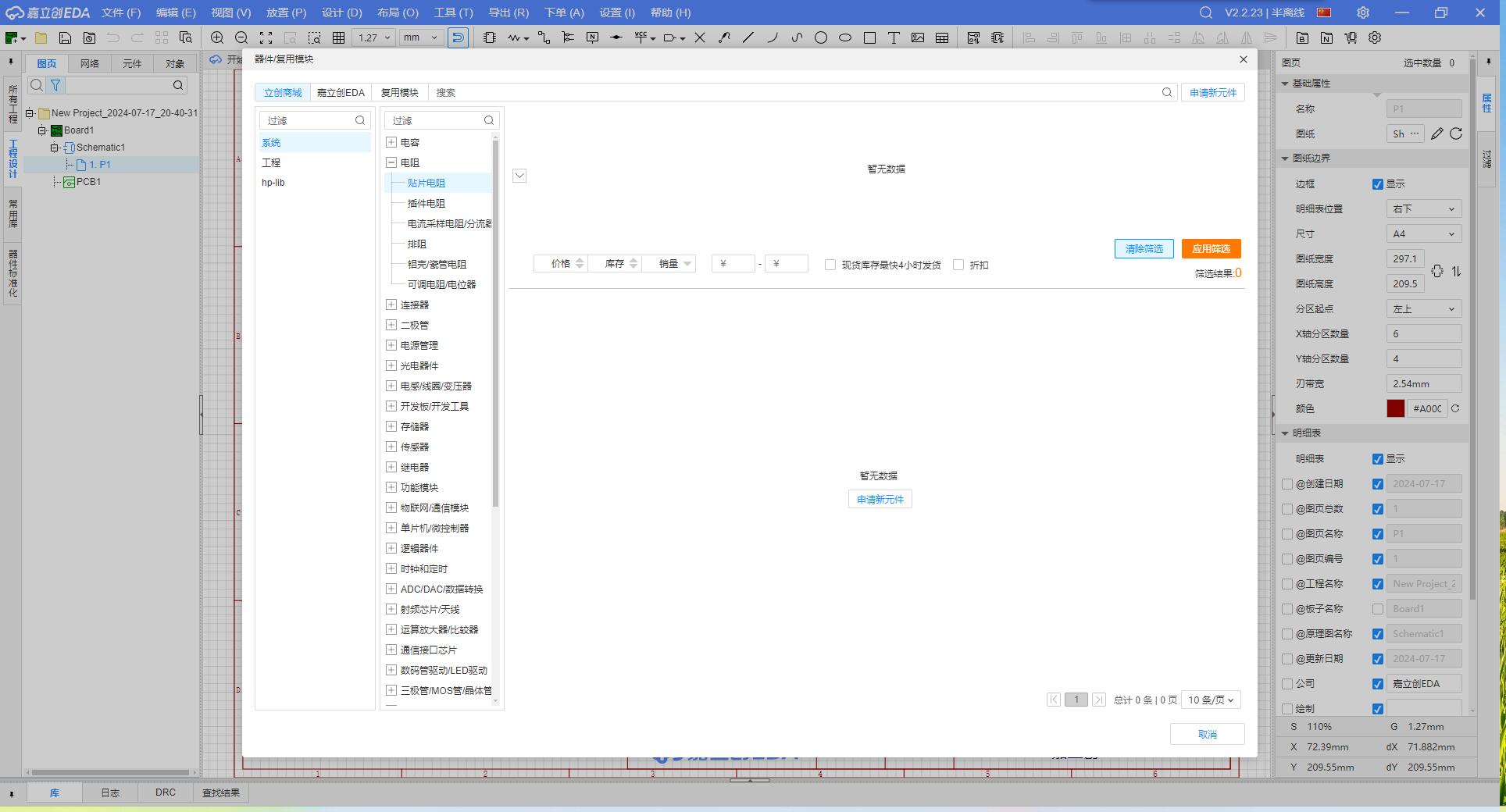Toggle the grid display toolbar icon

click(x=338, y=37)
